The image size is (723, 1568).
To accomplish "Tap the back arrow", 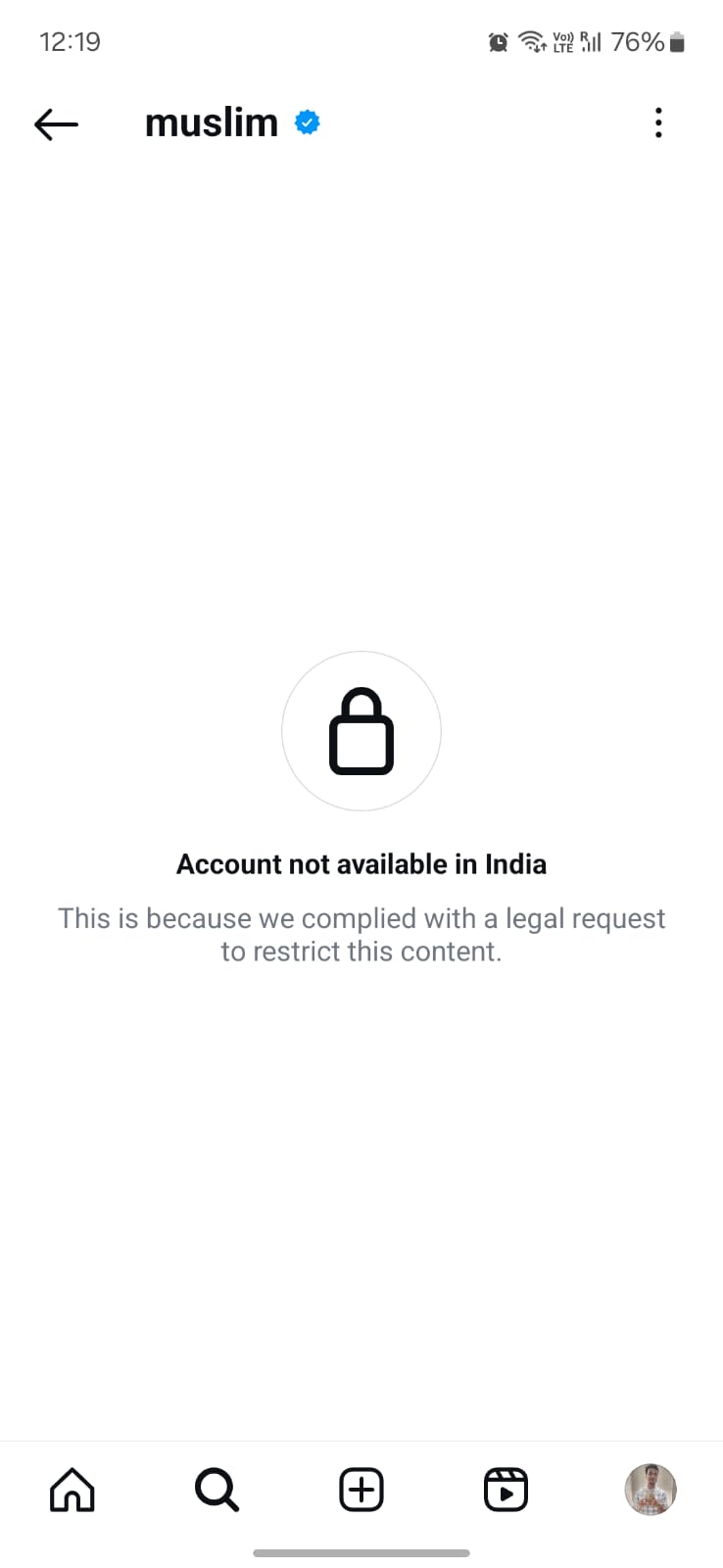I will pyautogui.click(x=56, y=124).
